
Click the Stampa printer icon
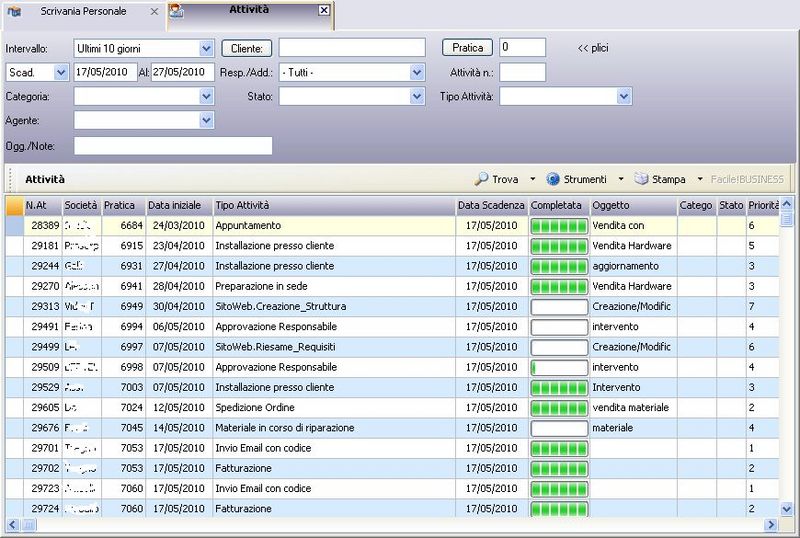pyautogui.click(x=641, y=179)
